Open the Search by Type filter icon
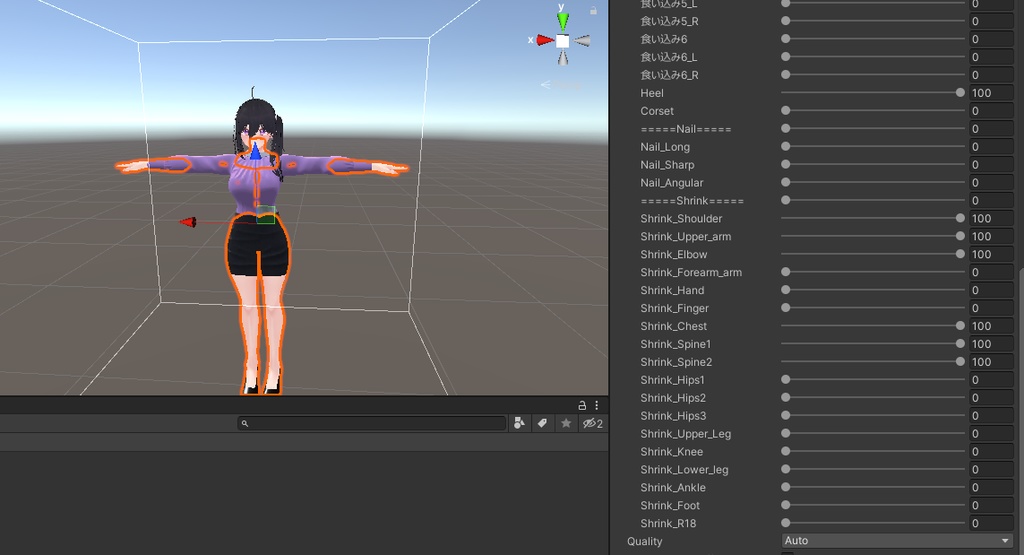1024x555 pixels. [x=519, y=423]
